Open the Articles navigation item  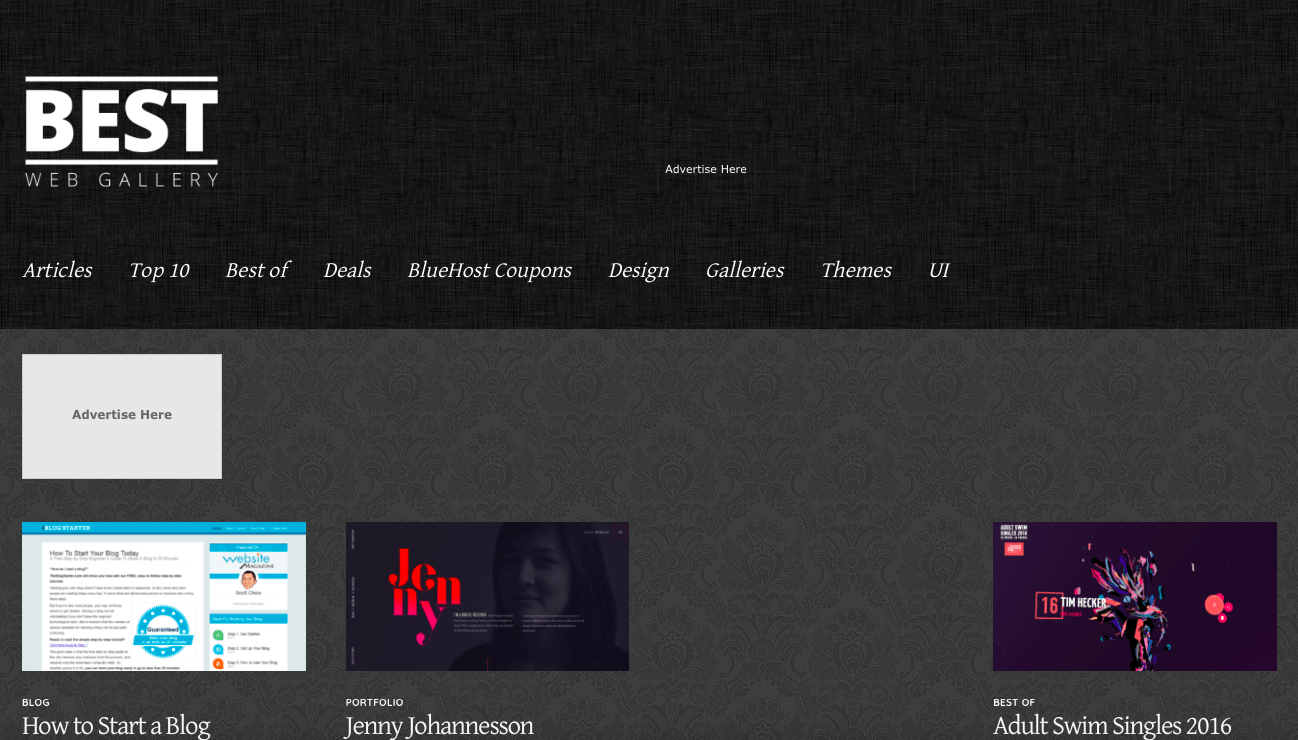[57, 270]
